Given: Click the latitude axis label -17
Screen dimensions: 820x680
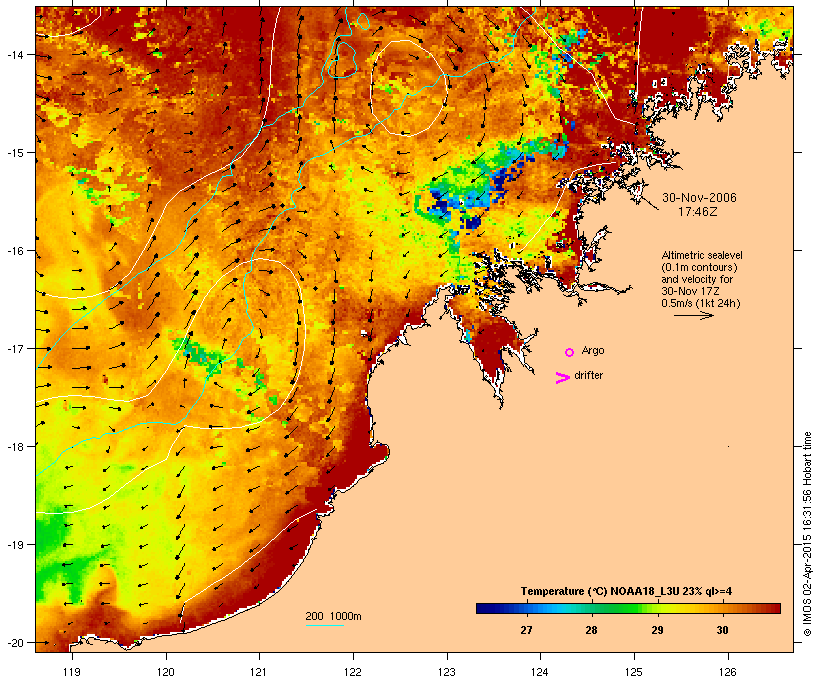Looking at the screenshot, I should 14,348.
